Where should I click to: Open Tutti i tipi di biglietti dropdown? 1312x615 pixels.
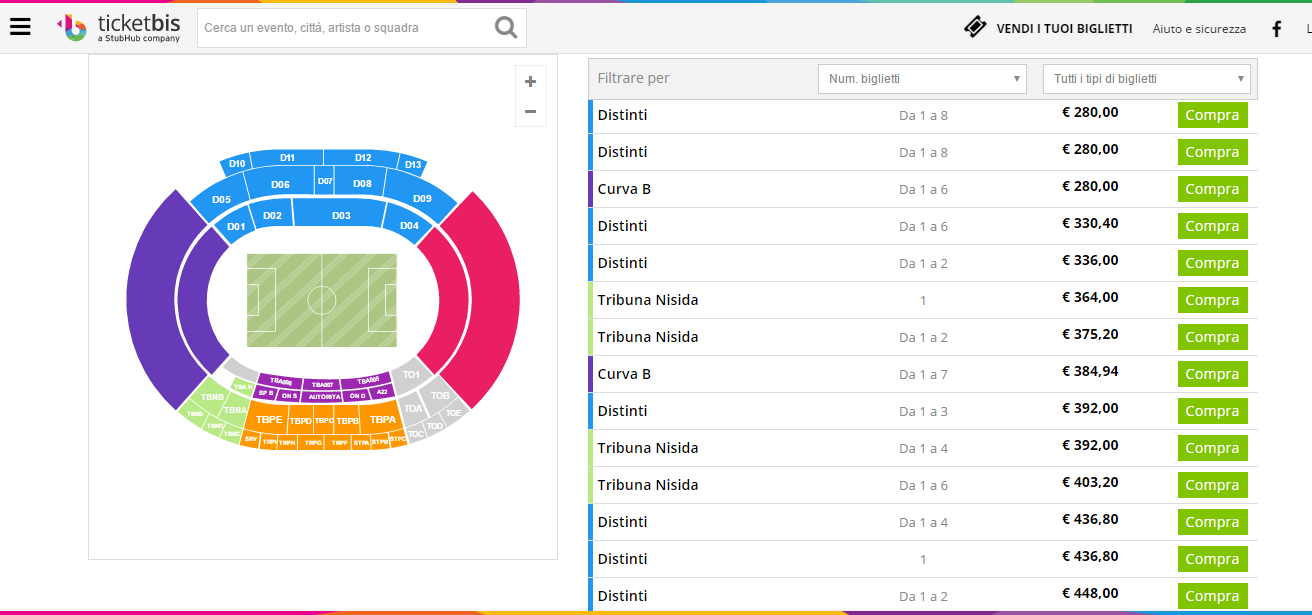pos(1146,78)
